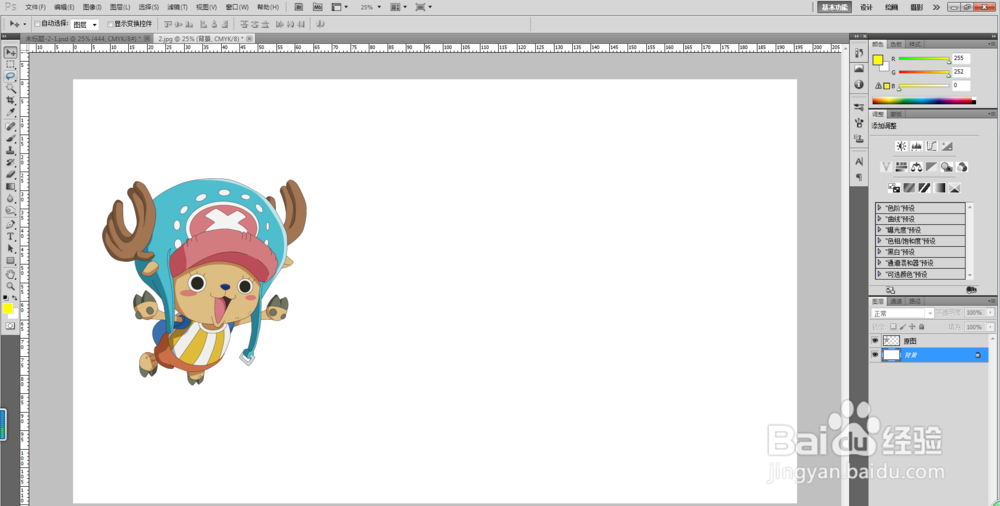Image resolution: width=1000 pixels, height=506 pixels.
Task: Select the 基本功能 workspace button
Action: click(834, 7)
